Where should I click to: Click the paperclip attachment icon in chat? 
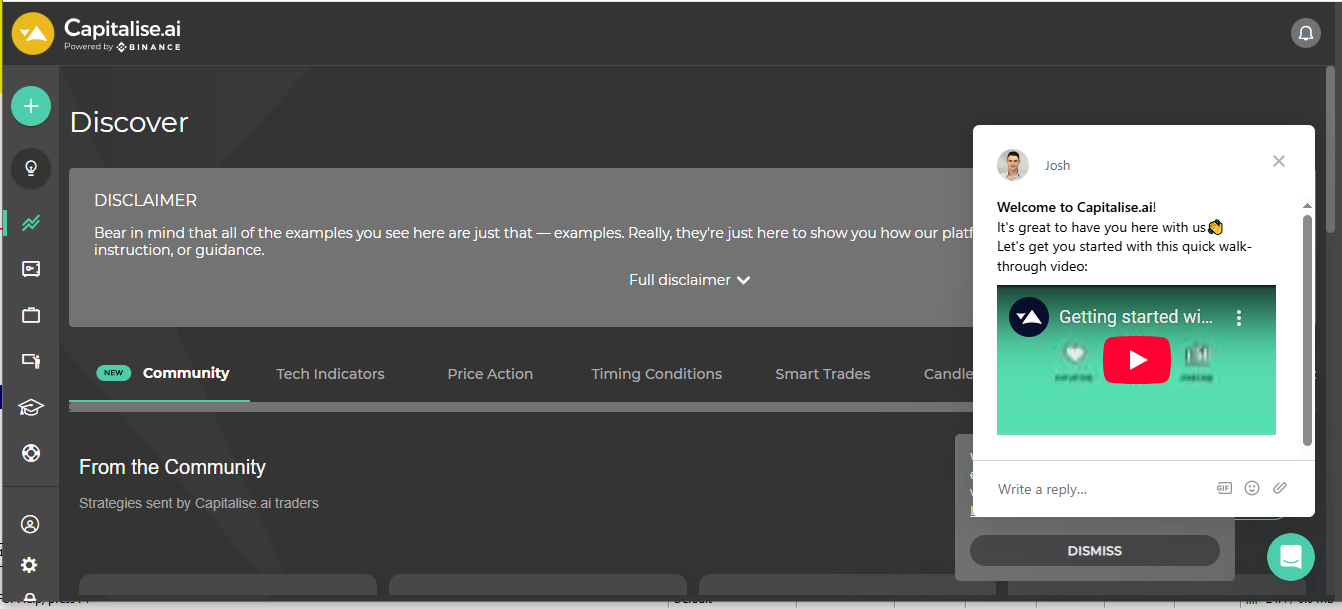tap(1280, 488)
